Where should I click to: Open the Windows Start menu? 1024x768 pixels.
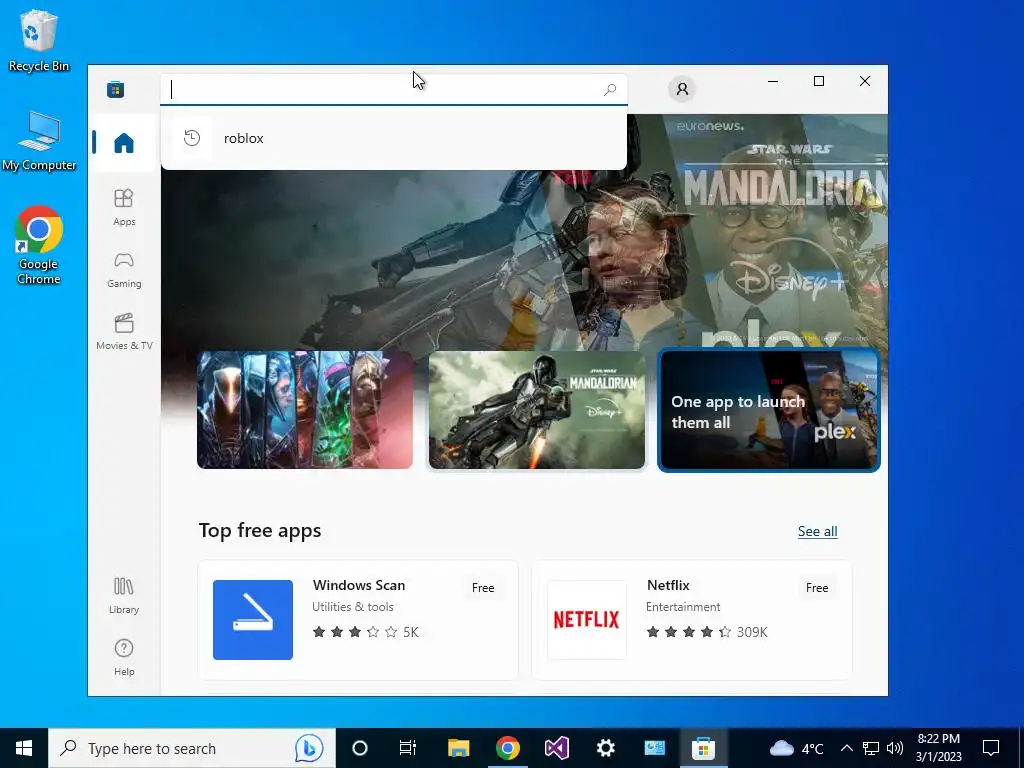(24, 748)
